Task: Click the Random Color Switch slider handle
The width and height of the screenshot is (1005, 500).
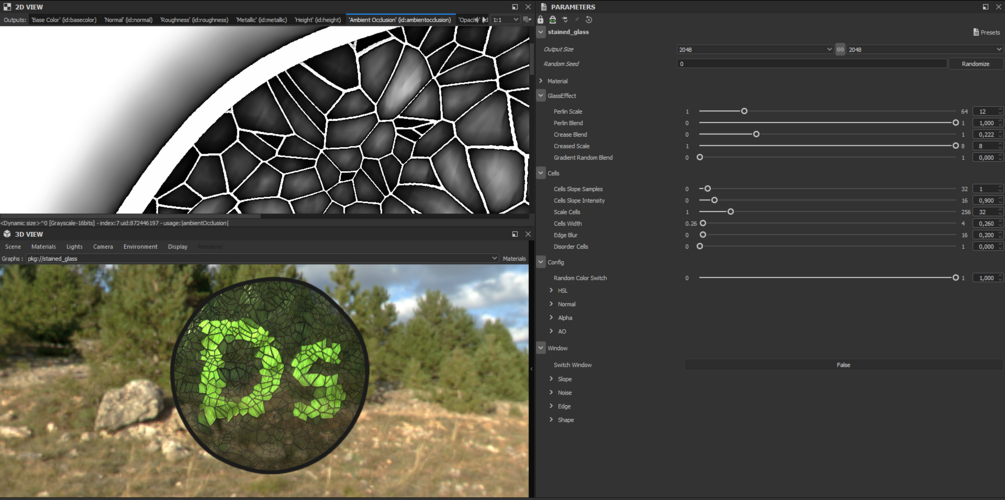Action: point(956,278)
